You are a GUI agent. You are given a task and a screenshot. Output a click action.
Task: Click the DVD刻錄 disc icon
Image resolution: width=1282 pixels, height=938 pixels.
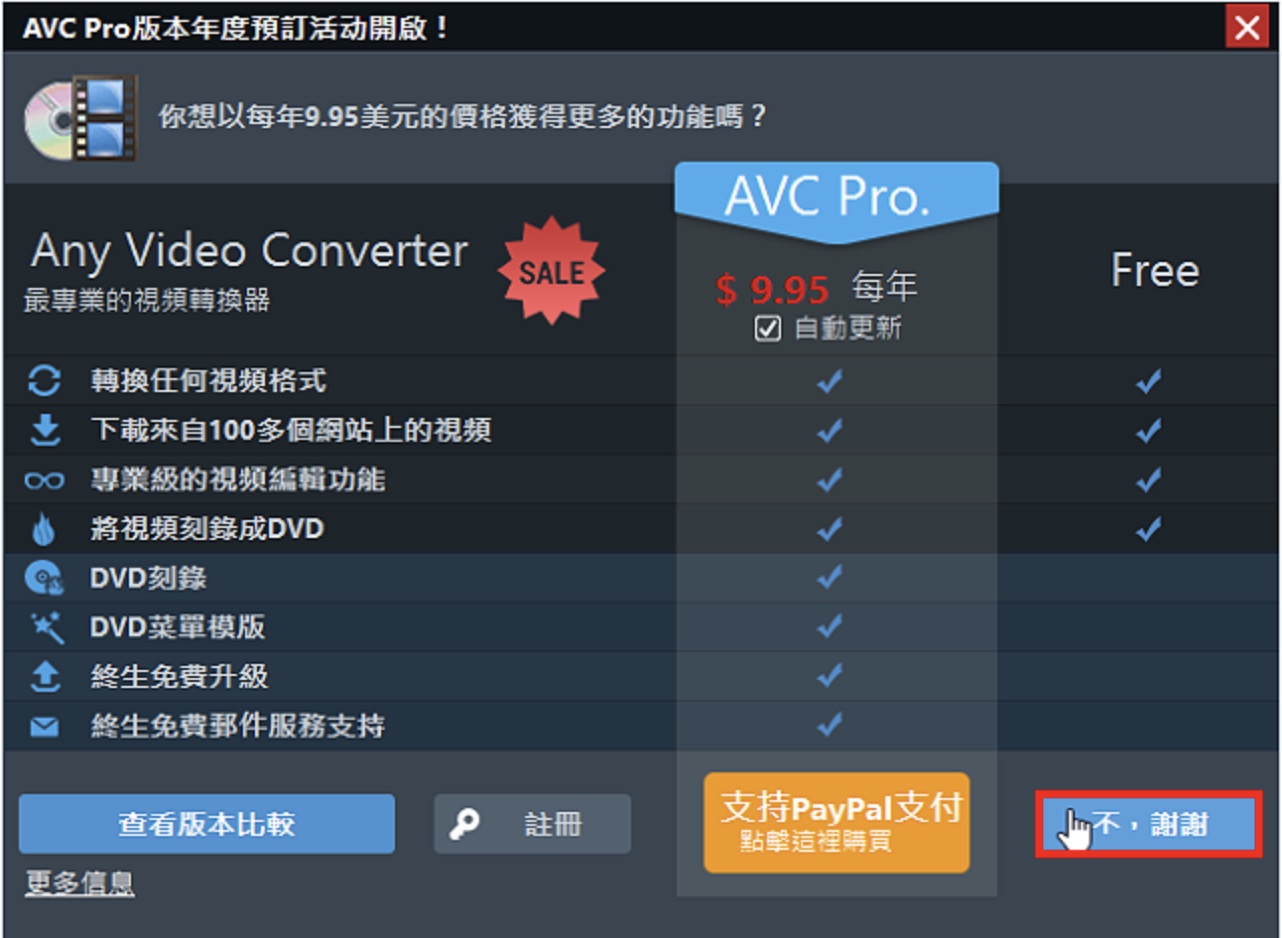[44, 578]
